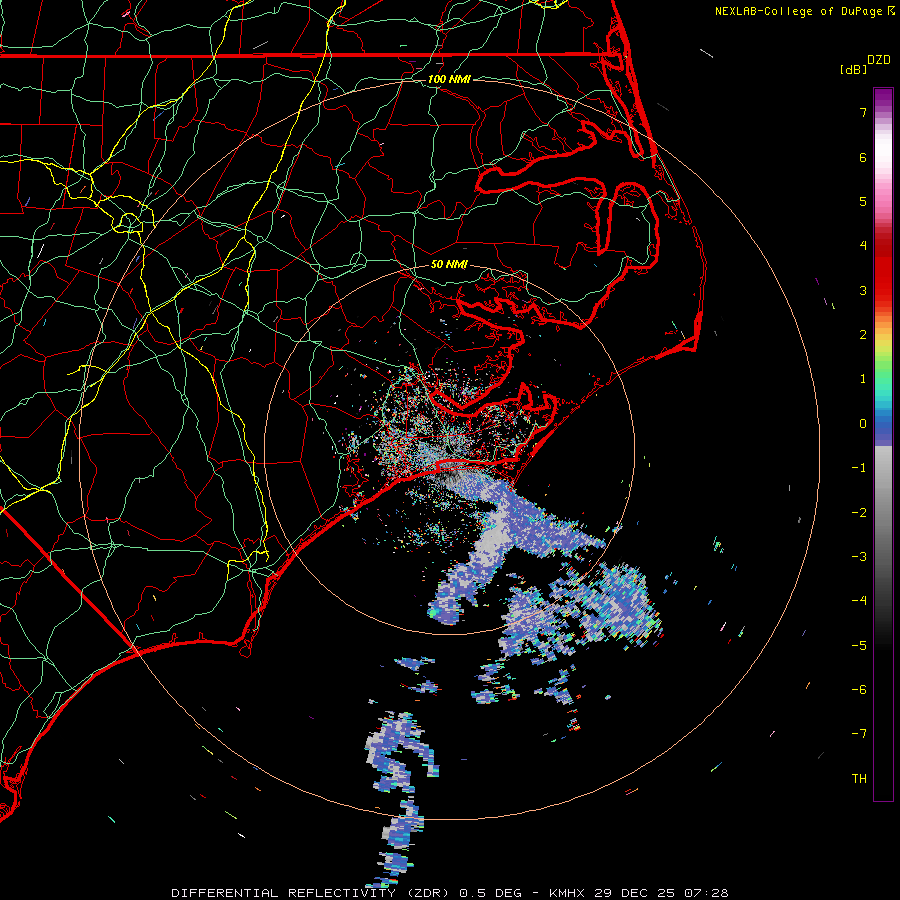This screenshot has height=900, width=900.
Task: Click the "29 DEC 25" date text
Action: 636,893
